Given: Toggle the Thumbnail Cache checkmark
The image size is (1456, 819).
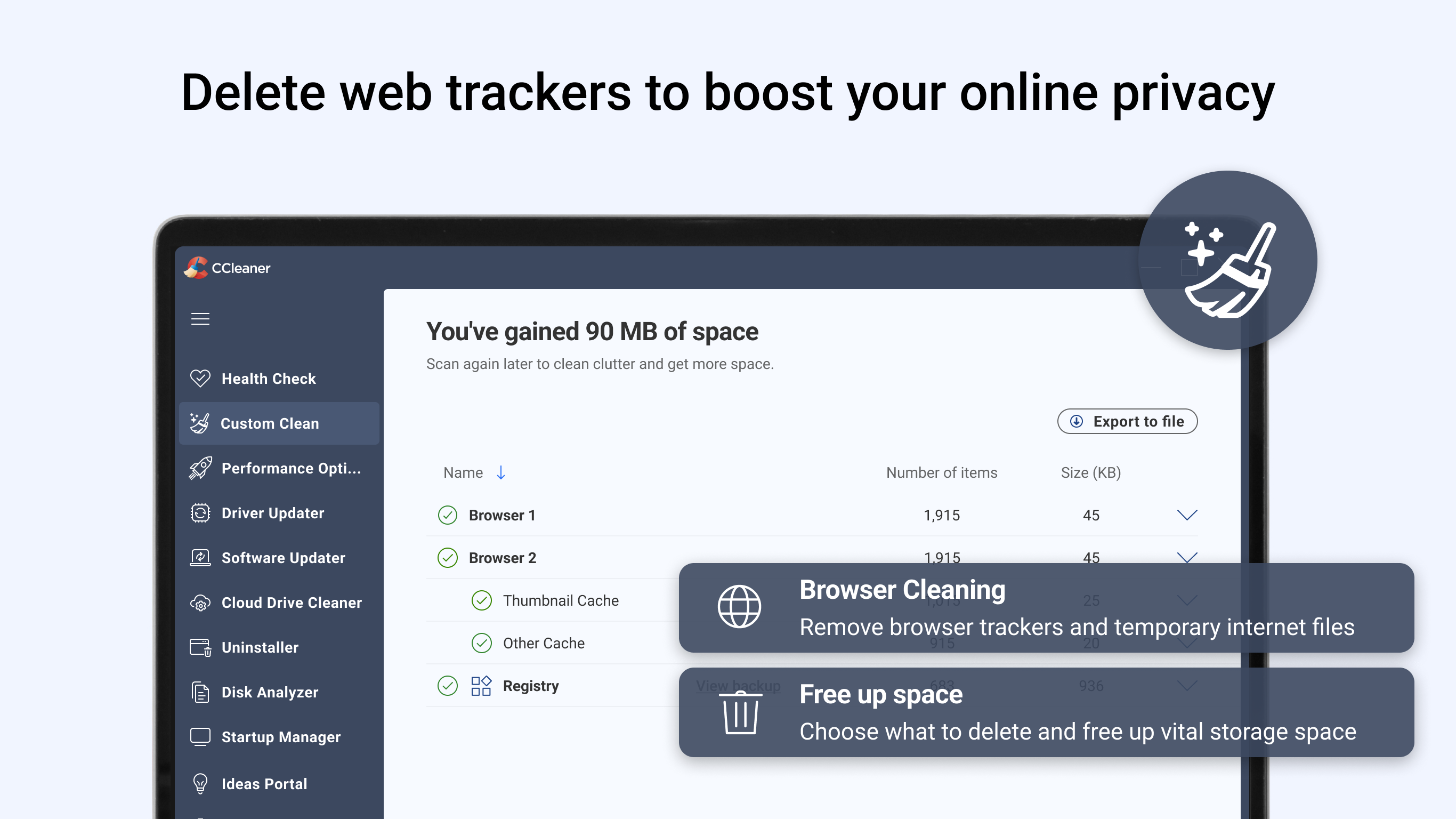Looking at the screenshot, I should [x=481, y=600].
